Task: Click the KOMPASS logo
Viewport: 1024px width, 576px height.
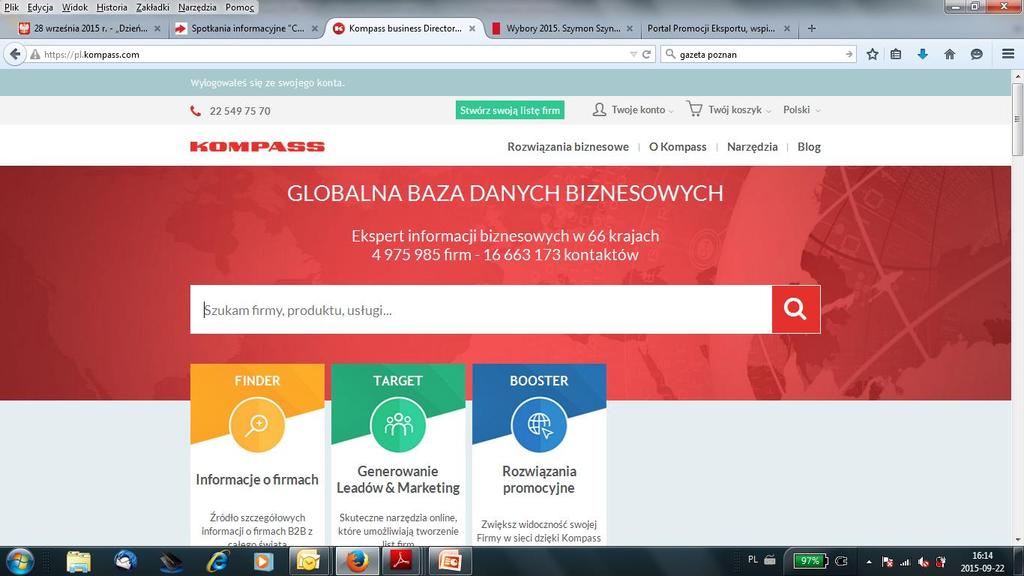Action: (x=257, y=147)
